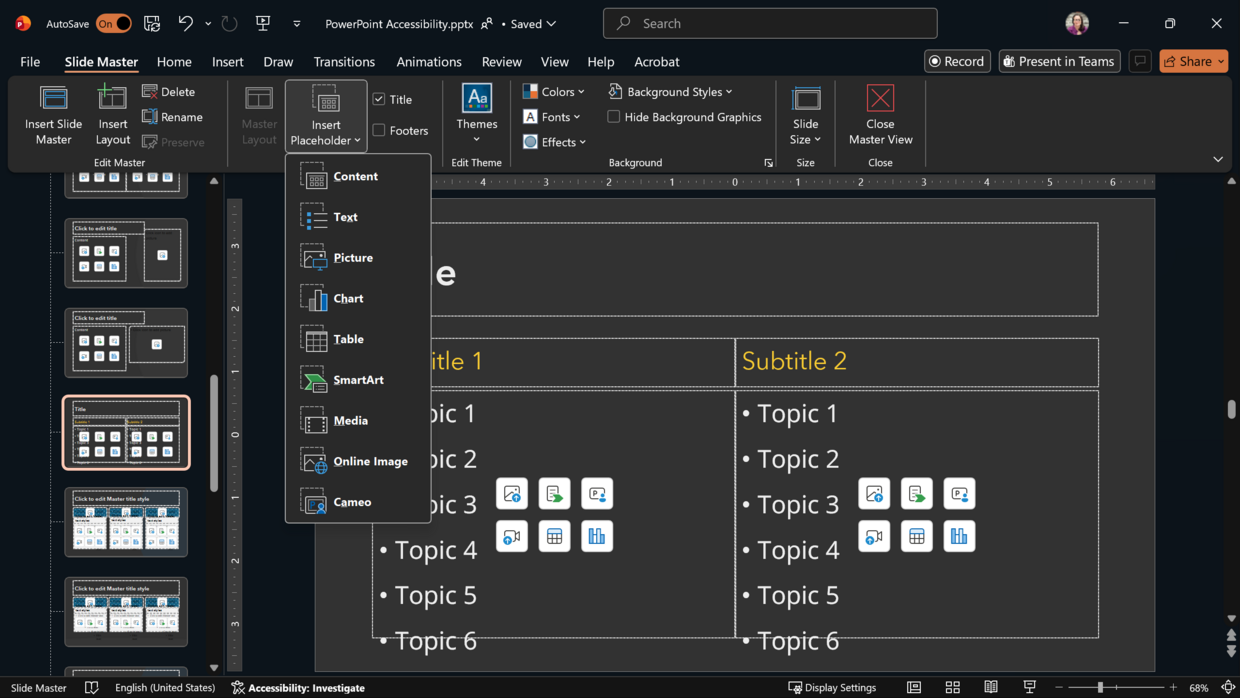Toggle the Footers checkbox
Viewport: 1240px width, 698px height.
380,130
